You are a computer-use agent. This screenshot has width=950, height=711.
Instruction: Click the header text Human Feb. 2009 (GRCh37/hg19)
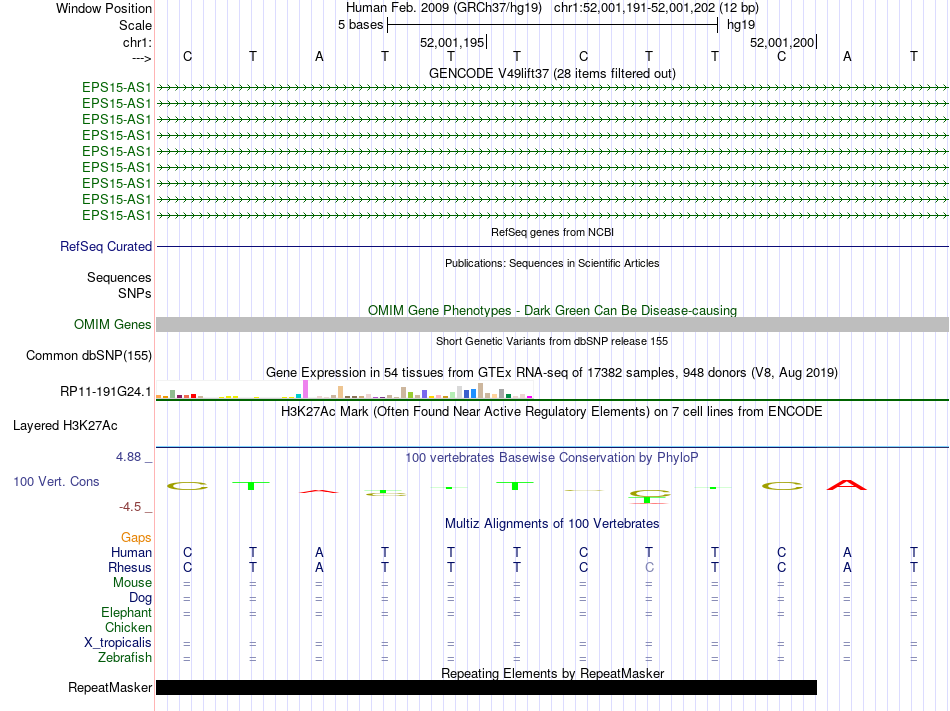443,8
